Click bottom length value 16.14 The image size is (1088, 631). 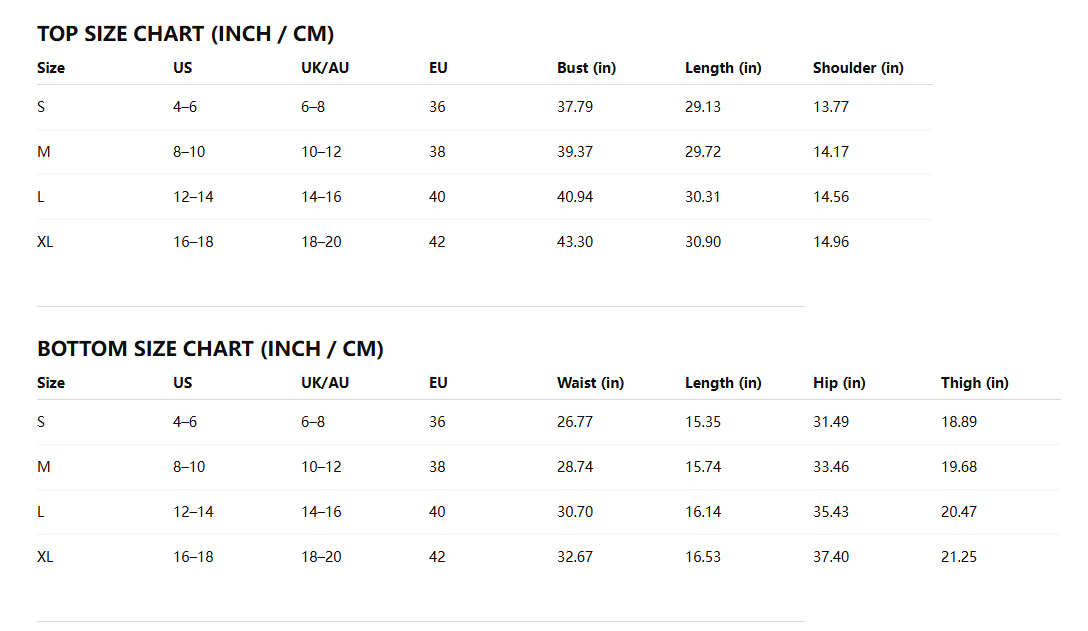tap(703, 512)
